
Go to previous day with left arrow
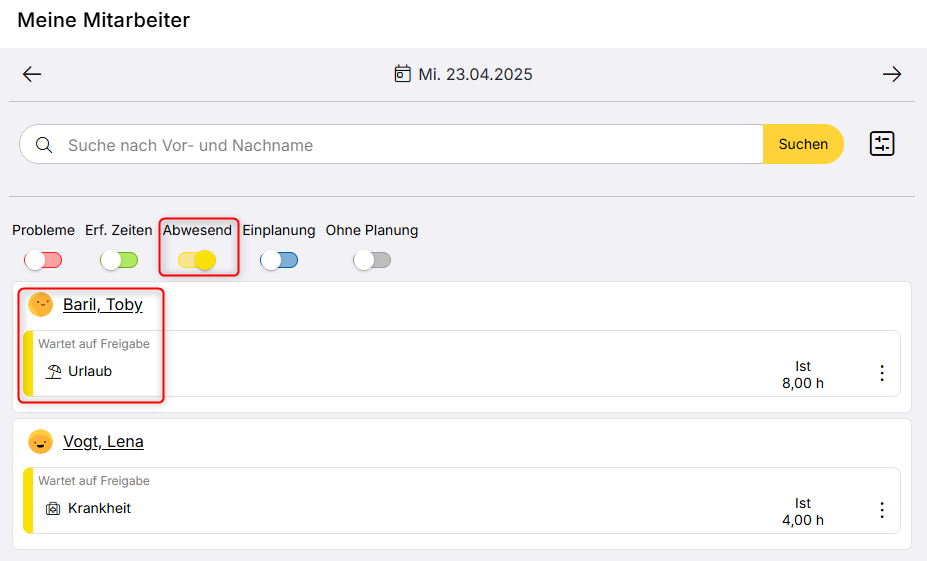point(32,75)
